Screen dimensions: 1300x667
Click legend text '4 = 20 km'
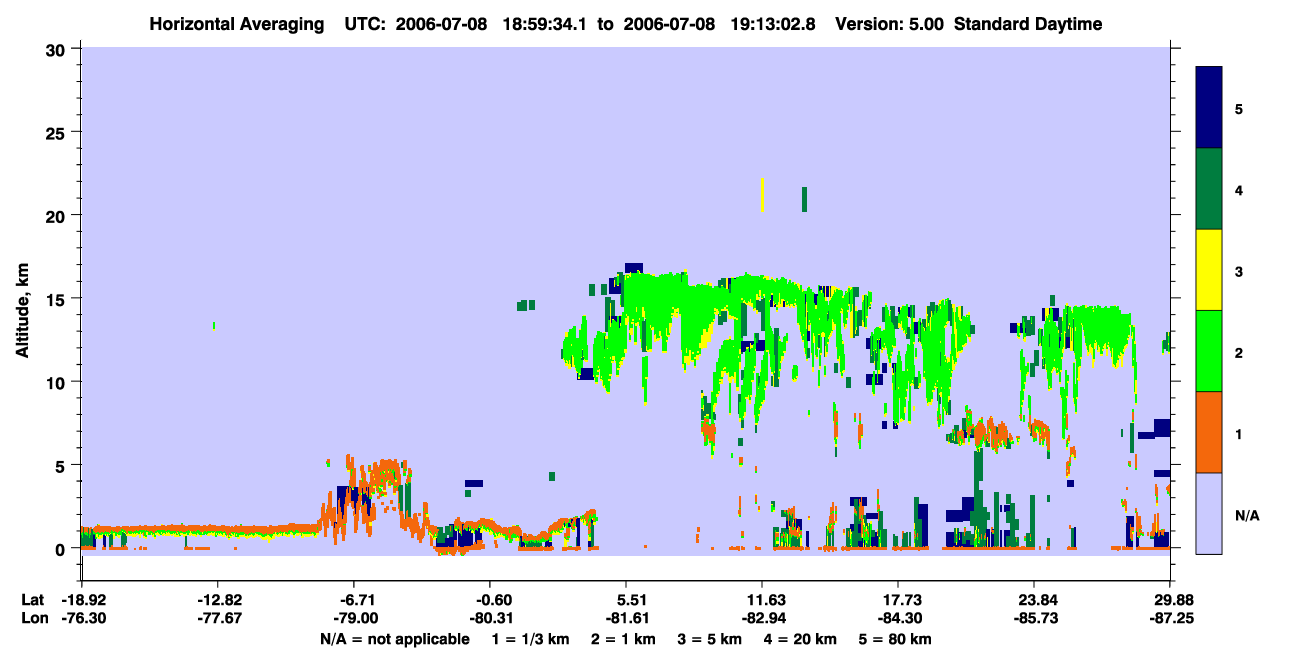point(802,639)
